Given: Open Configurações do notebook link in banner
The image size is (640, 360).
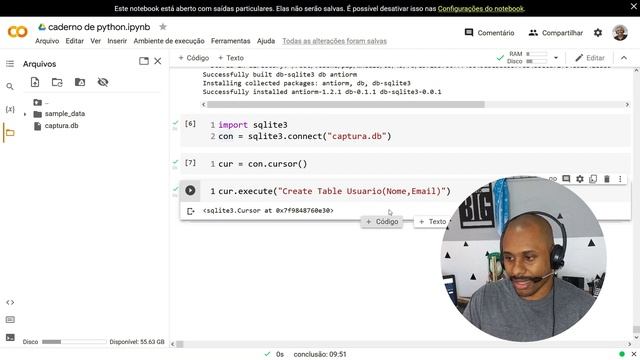Looking at the screenshot, I should 481,9.
